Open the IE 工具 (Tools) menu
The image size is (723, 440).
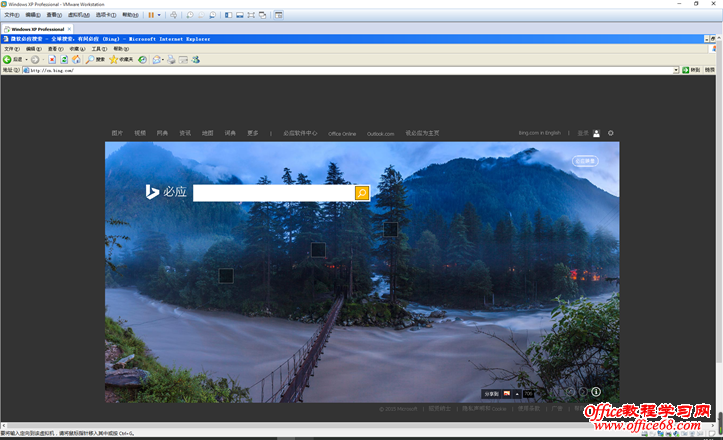pos(98,48)
